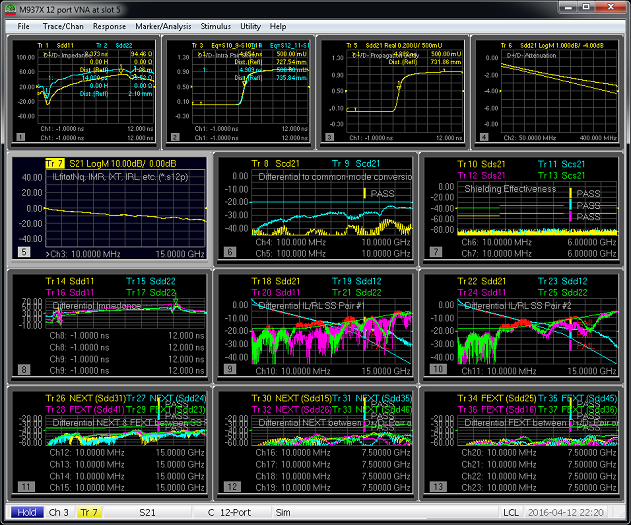
Task: Open the Trace/Chan menu
Action: (x=62, y=25)
